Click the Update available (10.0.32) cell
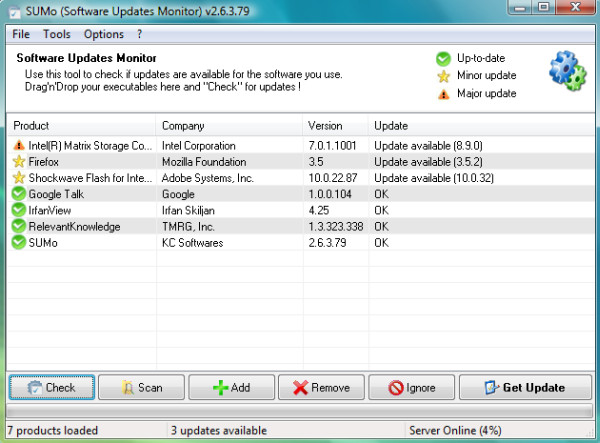600x443 pixels. tap(434, 178)
